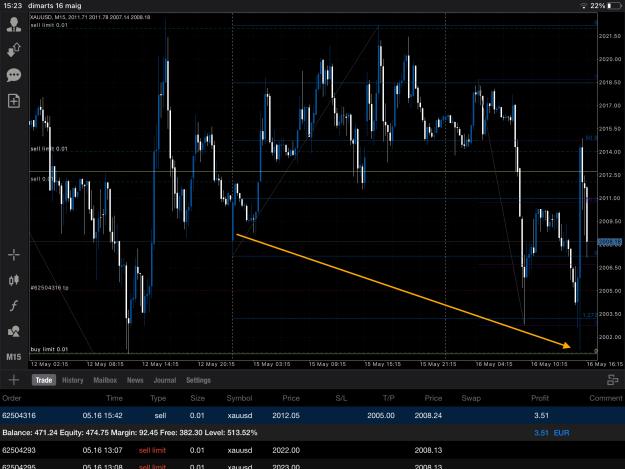Add a new chart window icon

point(14,100)
